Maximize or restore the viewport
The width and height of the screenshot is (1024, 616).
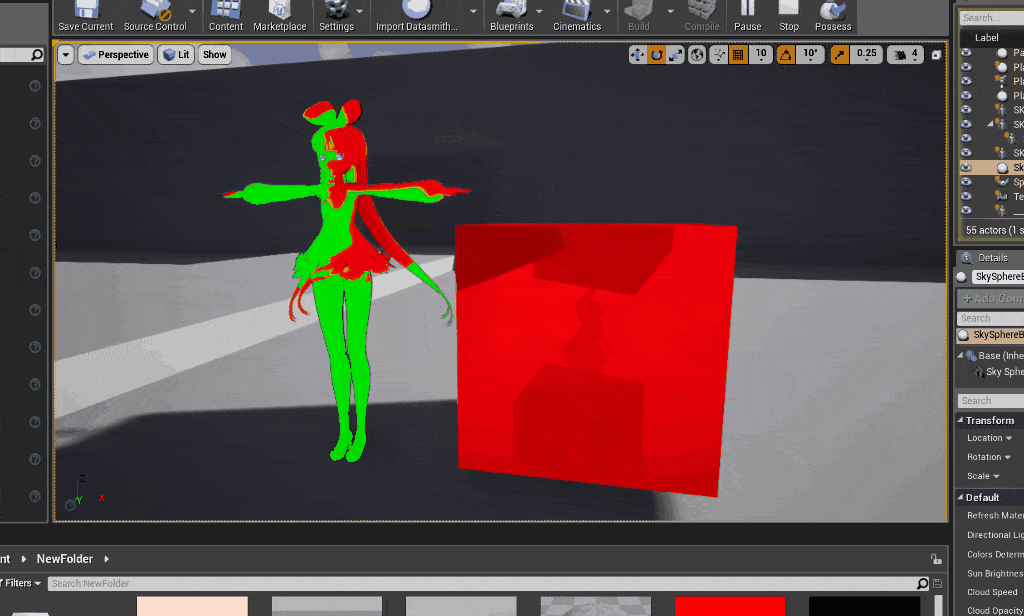click(936, 55)
